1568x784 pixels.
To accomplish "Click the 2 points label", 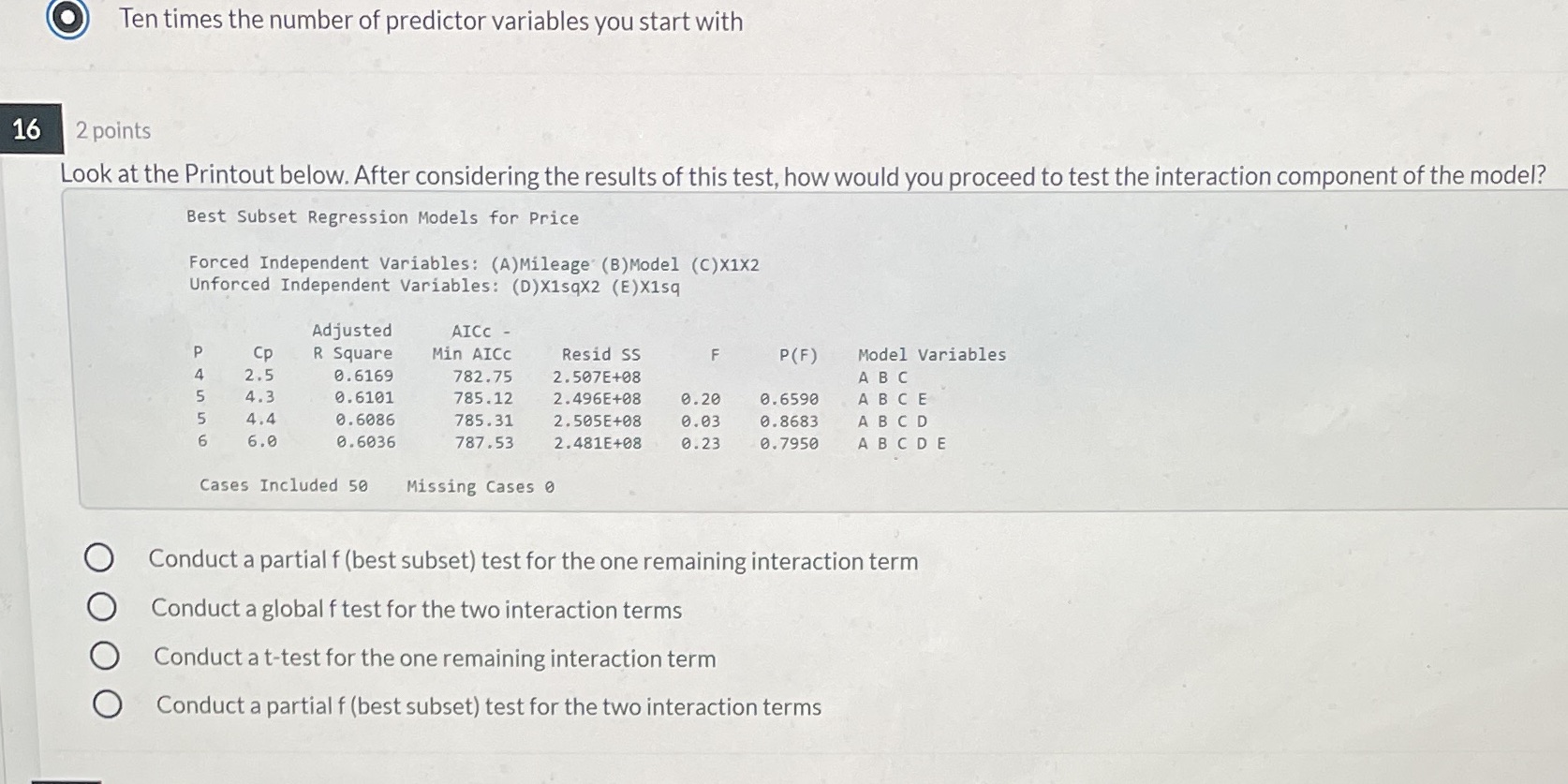I will 111,130.
